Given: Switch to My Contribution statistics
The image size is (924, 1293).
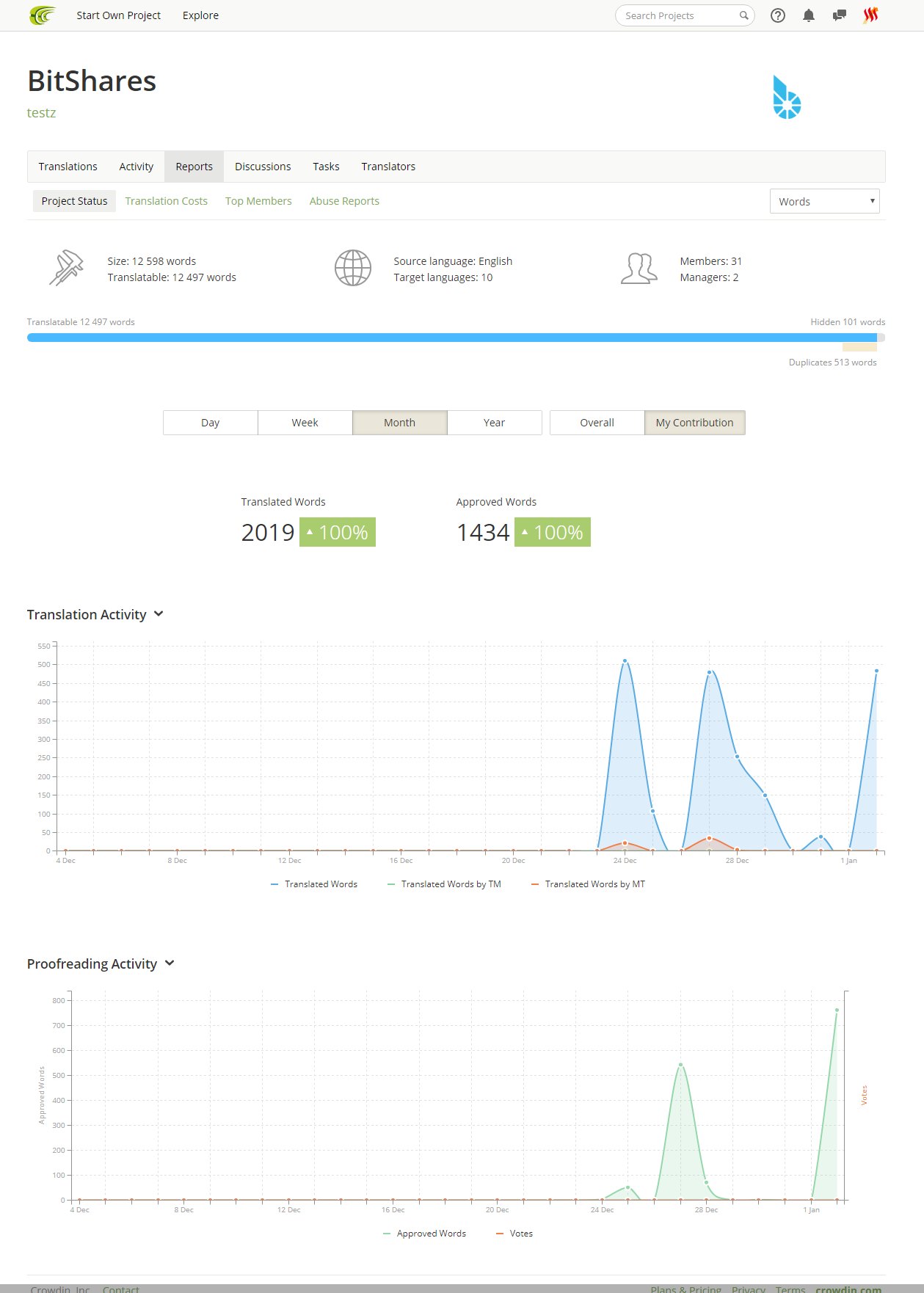Looking at the screenshot, I should [695, 423].
